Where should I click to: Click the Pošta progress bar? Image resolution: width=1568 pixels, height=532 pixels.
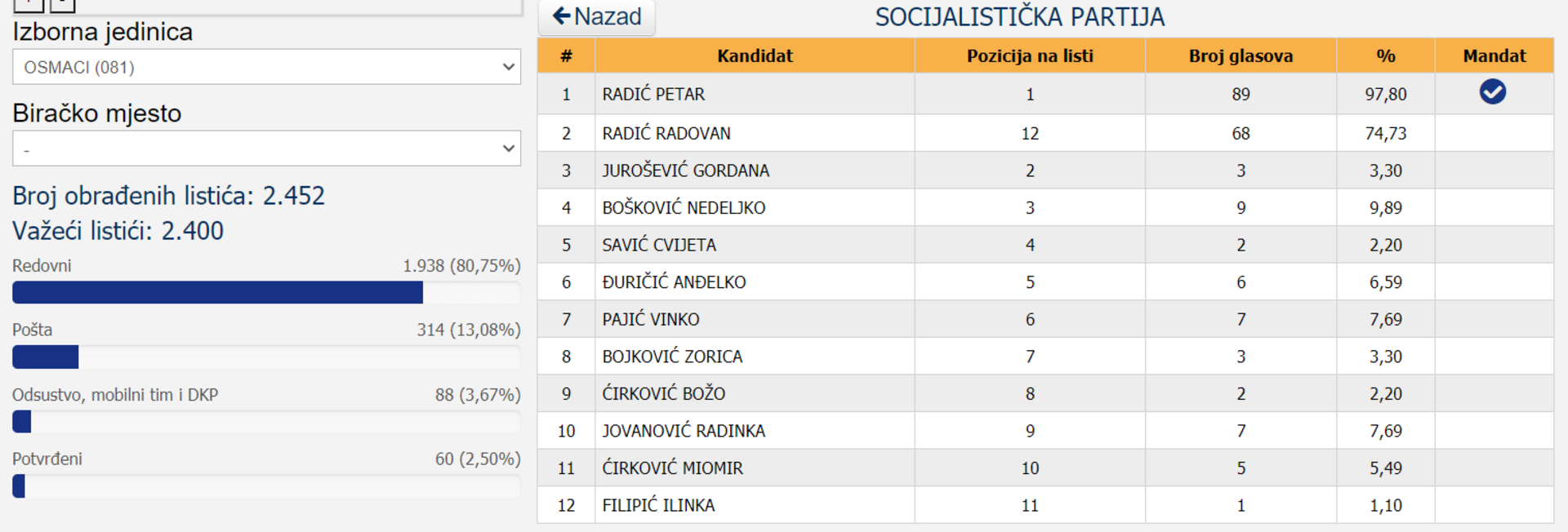266,357
